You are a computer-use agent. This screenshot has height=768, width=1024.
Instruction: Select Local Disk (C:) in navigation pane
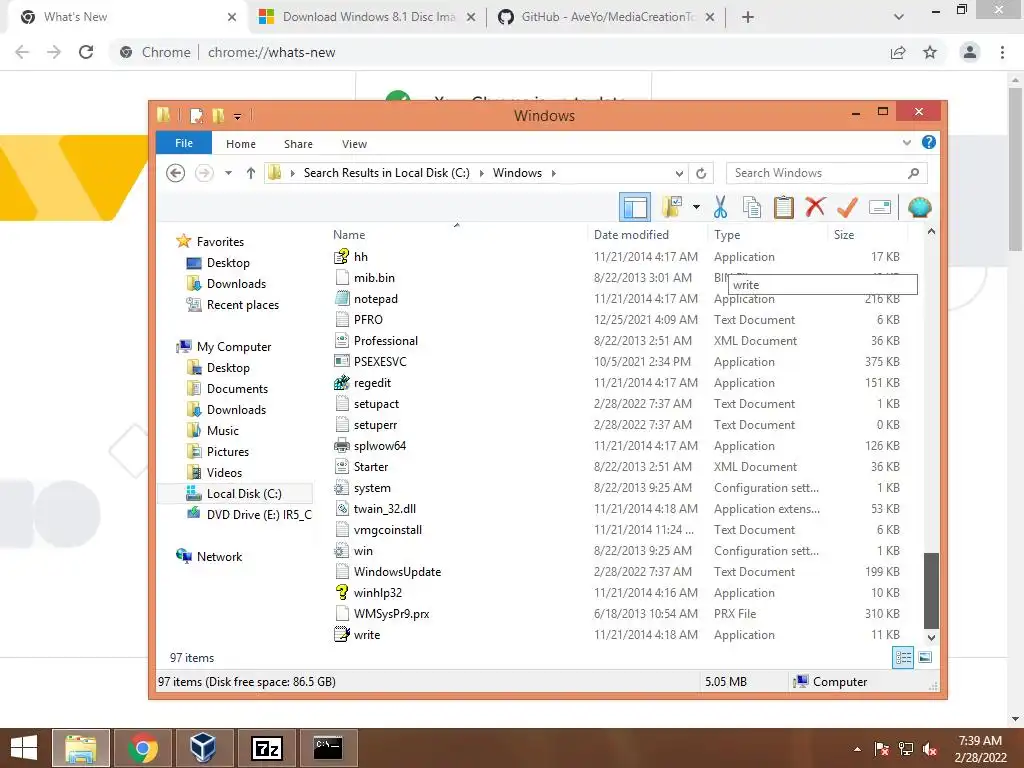point(244,494)
